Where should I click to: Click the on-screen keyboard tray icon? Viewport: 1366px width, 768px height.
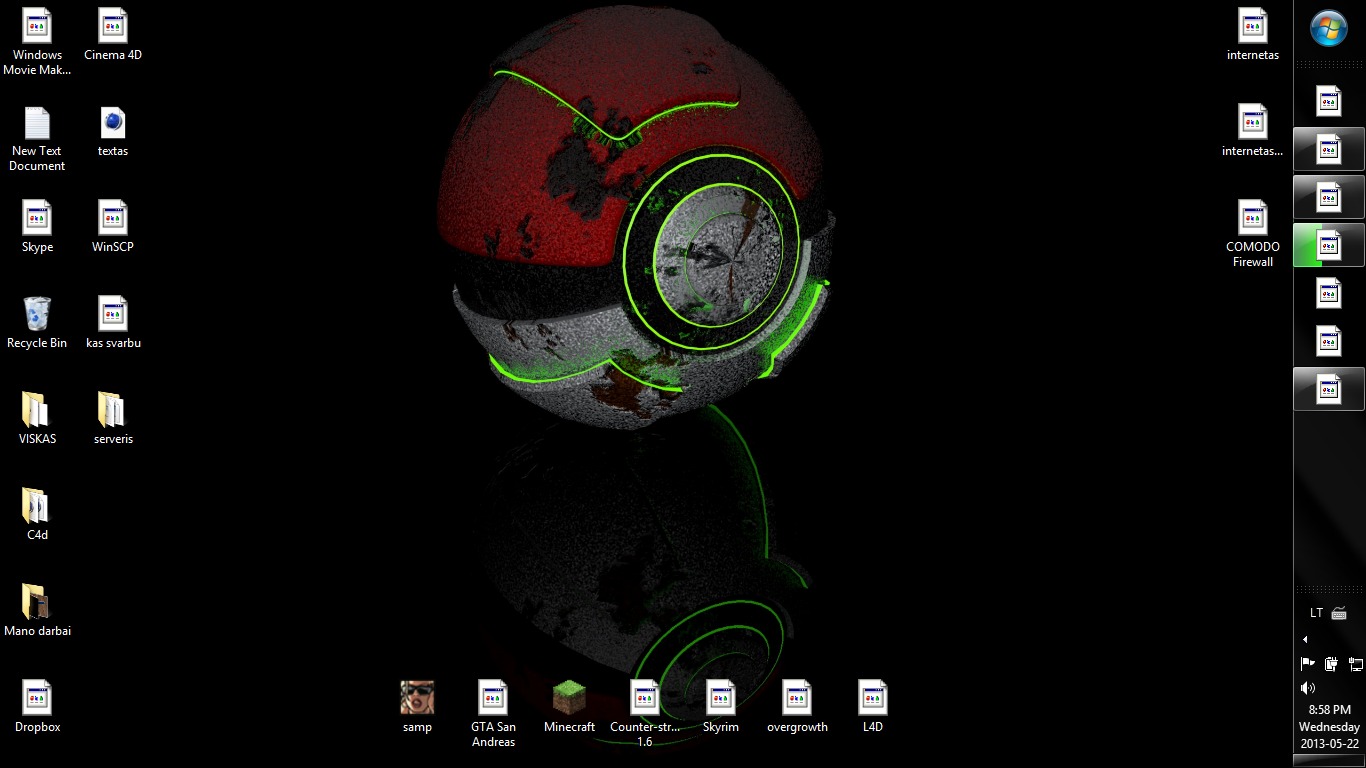coord(1340,613)
